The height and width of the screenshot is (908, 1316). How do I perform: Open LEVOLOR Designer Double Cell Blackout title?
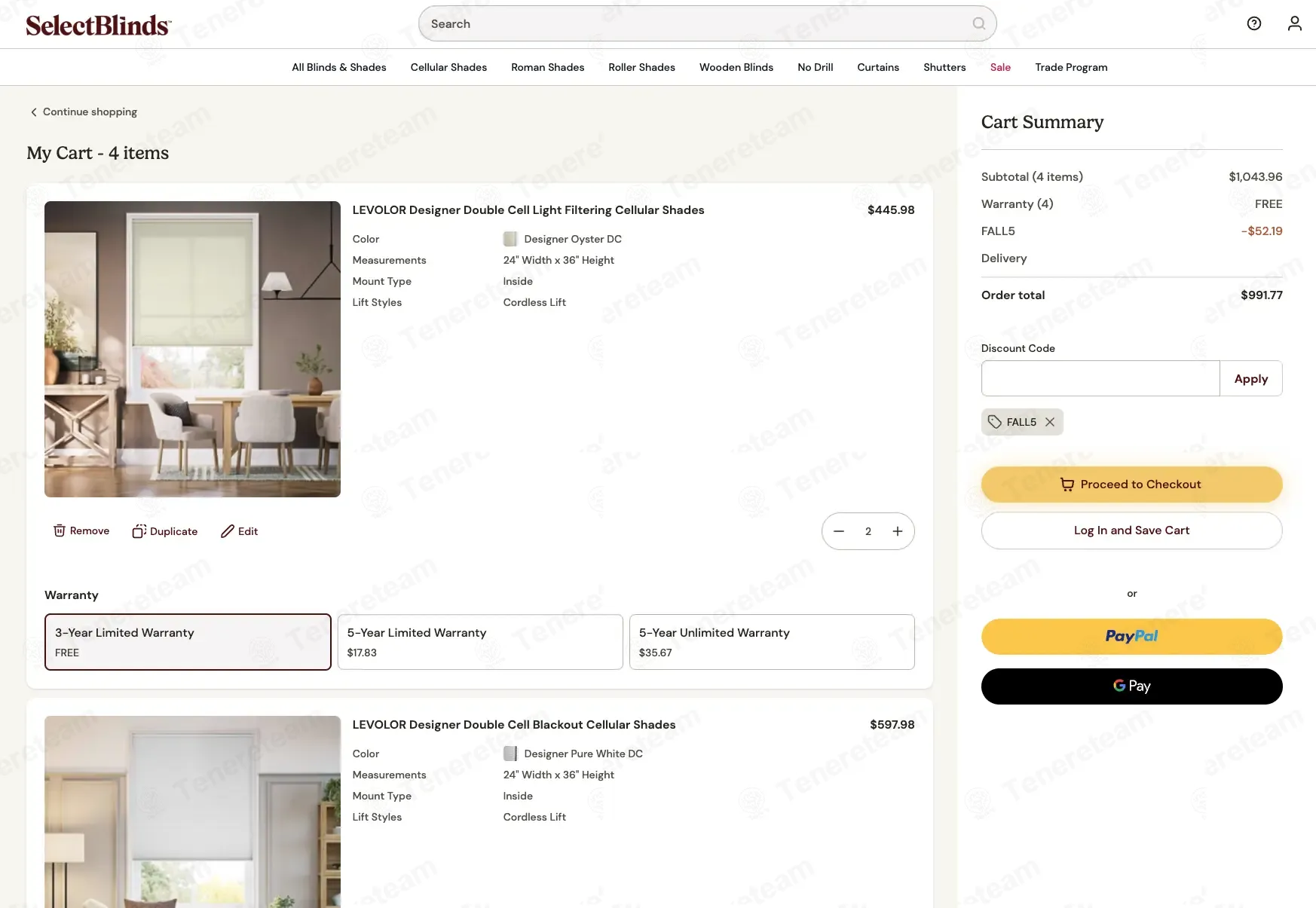[514, 725]
